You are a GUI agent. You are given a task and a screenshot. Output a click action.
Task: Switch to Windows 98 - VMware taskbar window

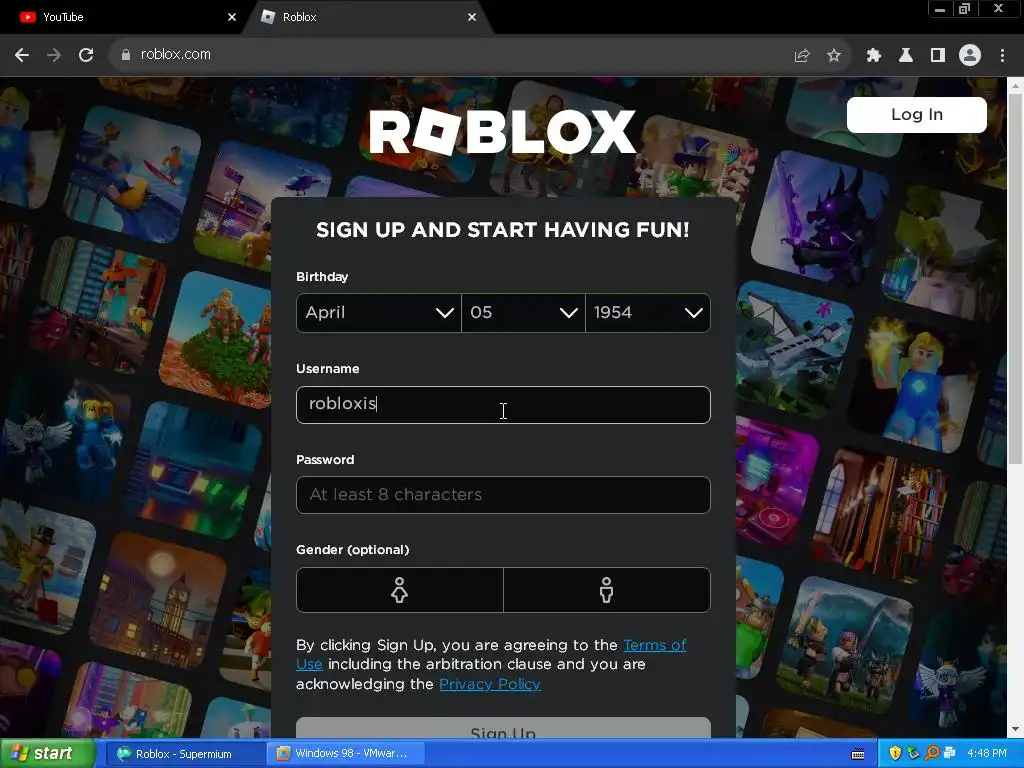[x=346, y=754]
